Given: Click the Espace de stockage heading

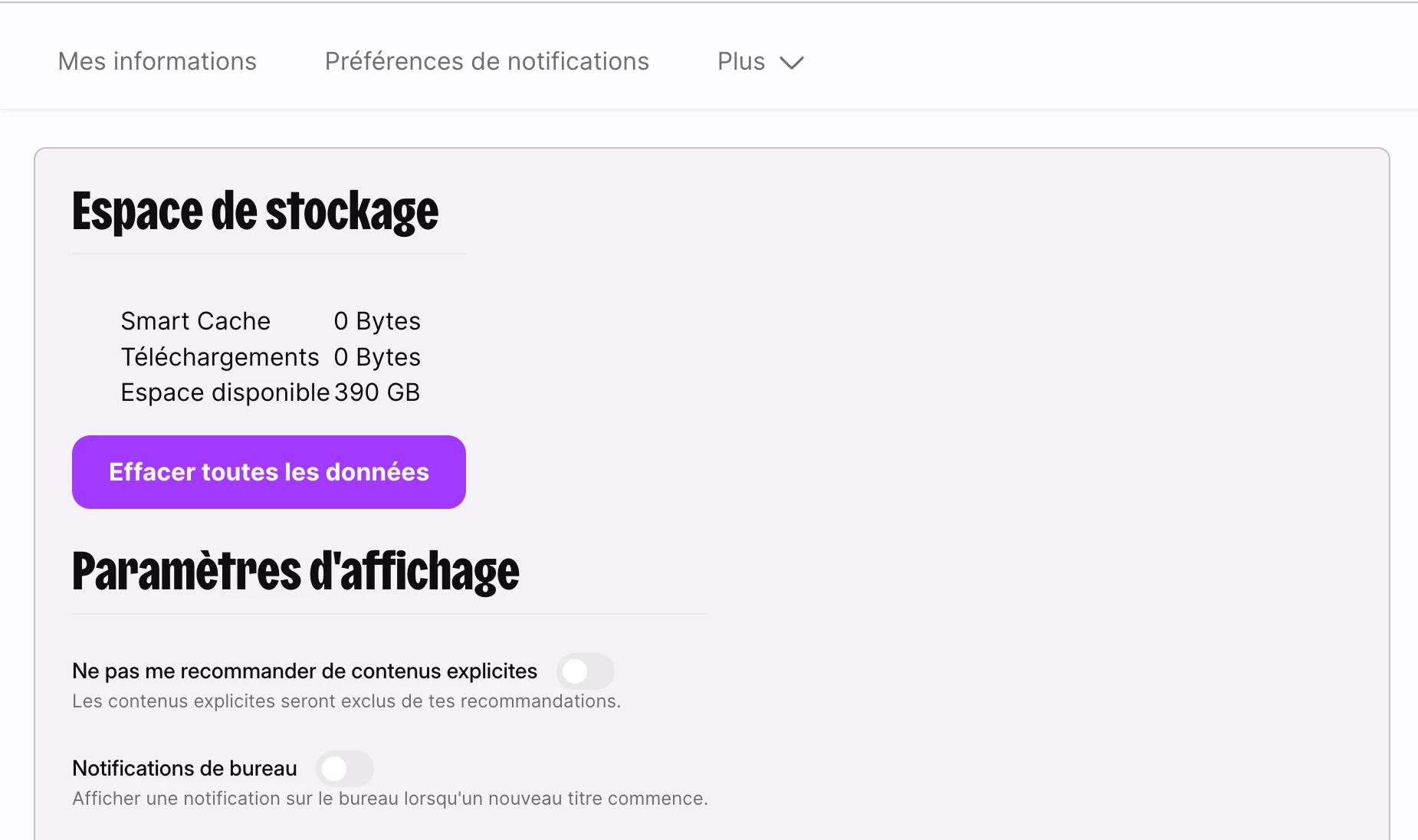Looking at the screenshot, I should click(255, 212).
